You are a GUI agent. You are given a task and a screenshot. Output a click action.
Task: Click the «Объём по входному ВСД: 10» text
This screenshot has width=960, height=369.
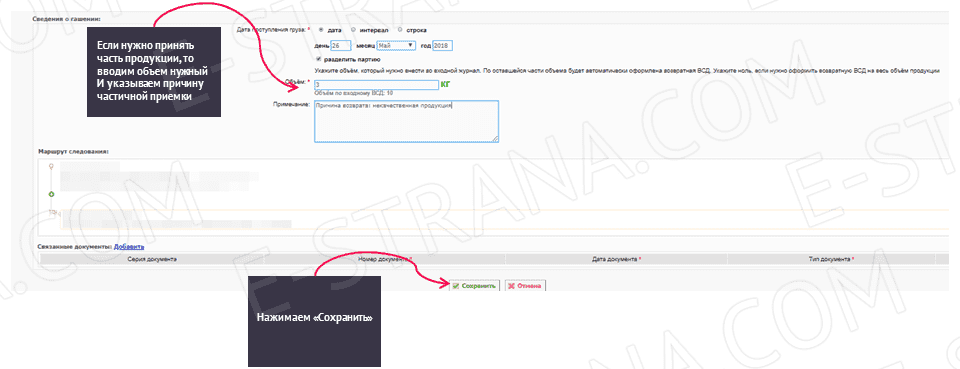click(x=353, y=93)
